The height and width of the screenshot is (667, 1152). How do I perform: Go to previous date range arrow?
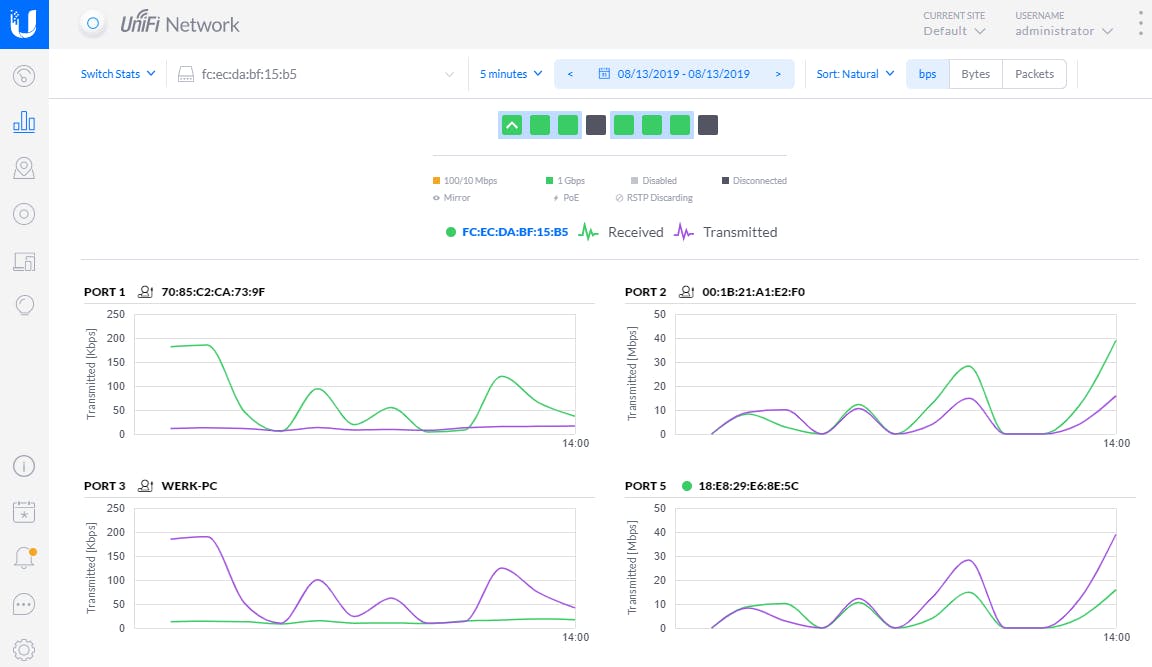coord(570,74)
